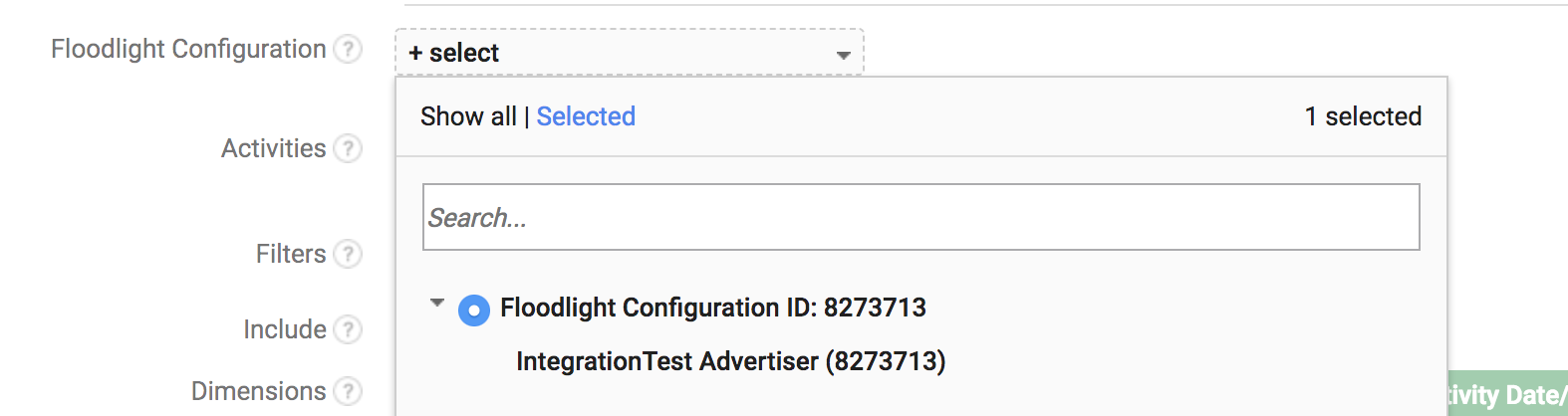Open help icon beside Floodlight Configuration
This screenshot has width=1568, height=416.
tap(347, 49)
